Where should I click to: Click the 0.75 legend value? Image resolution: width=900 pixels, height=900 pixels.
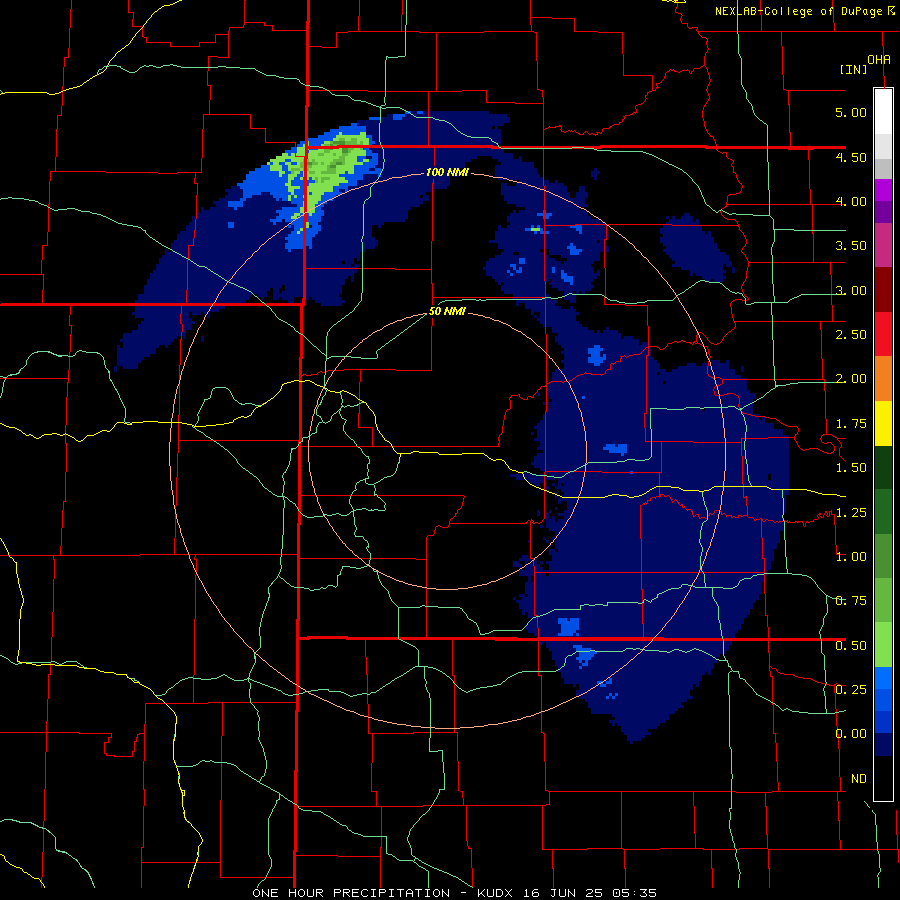(x=851, y=601)
